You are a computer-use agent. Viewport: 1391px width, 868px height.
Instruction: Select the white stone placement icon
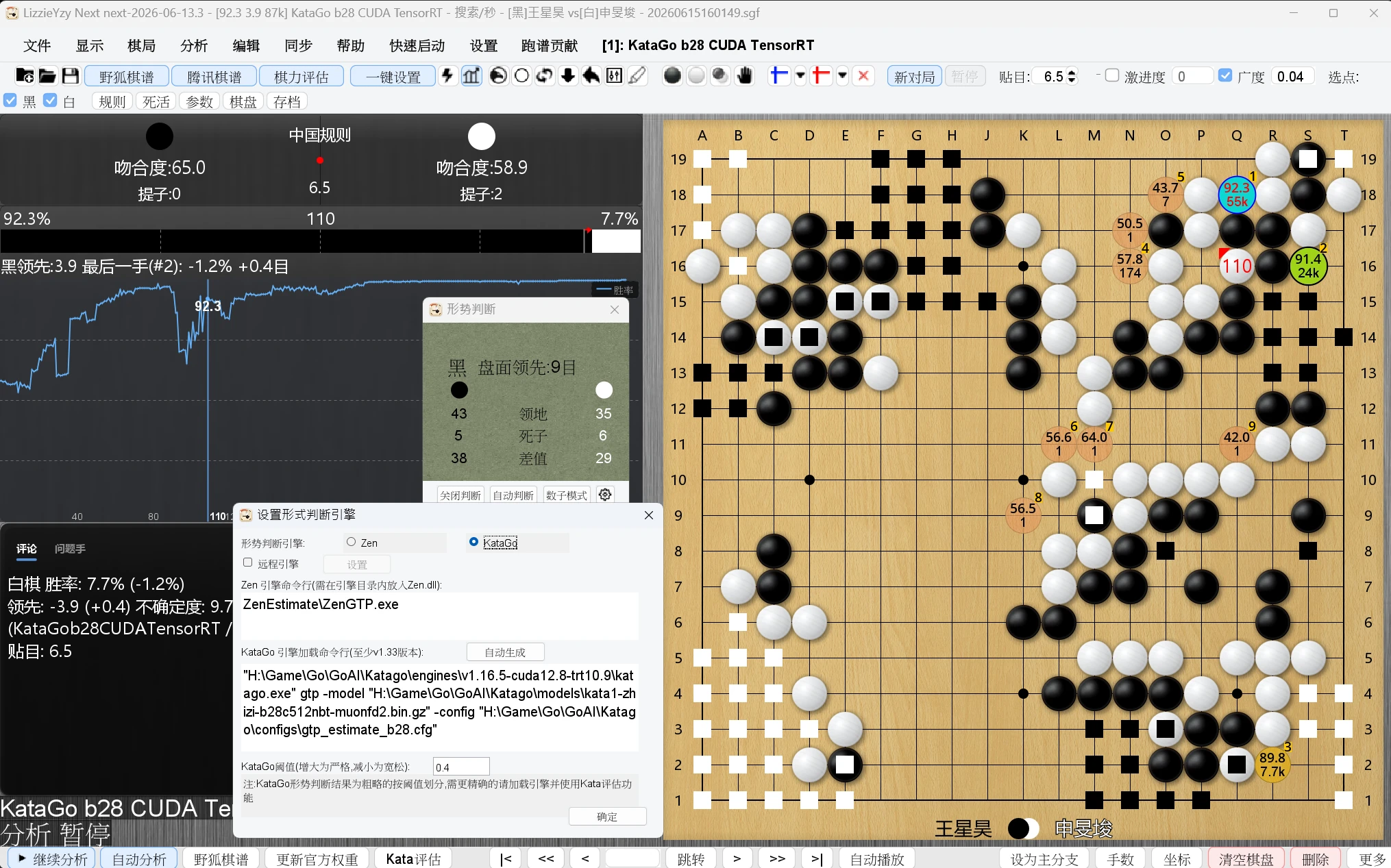pos(696,76)
